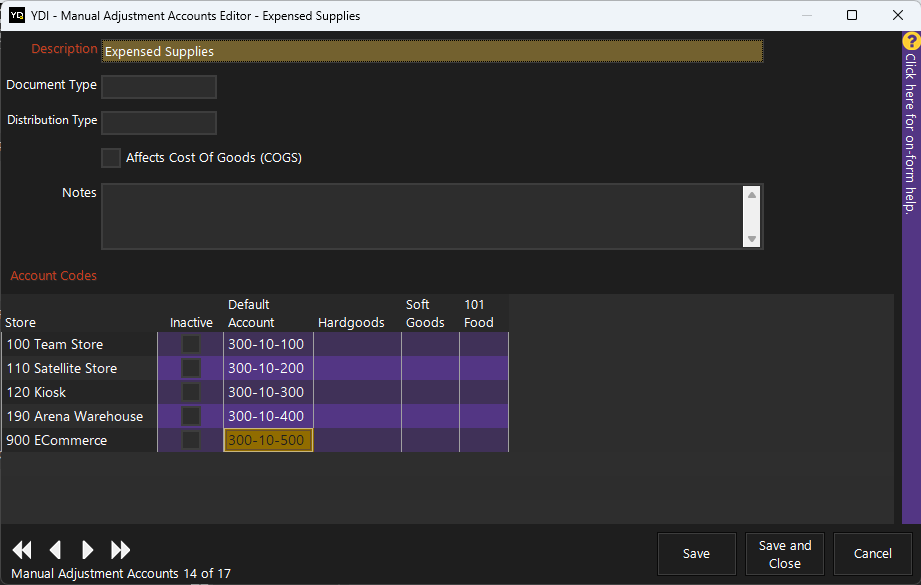
Task: Toggle Inactive checkbox for 900 ECommerce
Action: (x=190, y=440)
